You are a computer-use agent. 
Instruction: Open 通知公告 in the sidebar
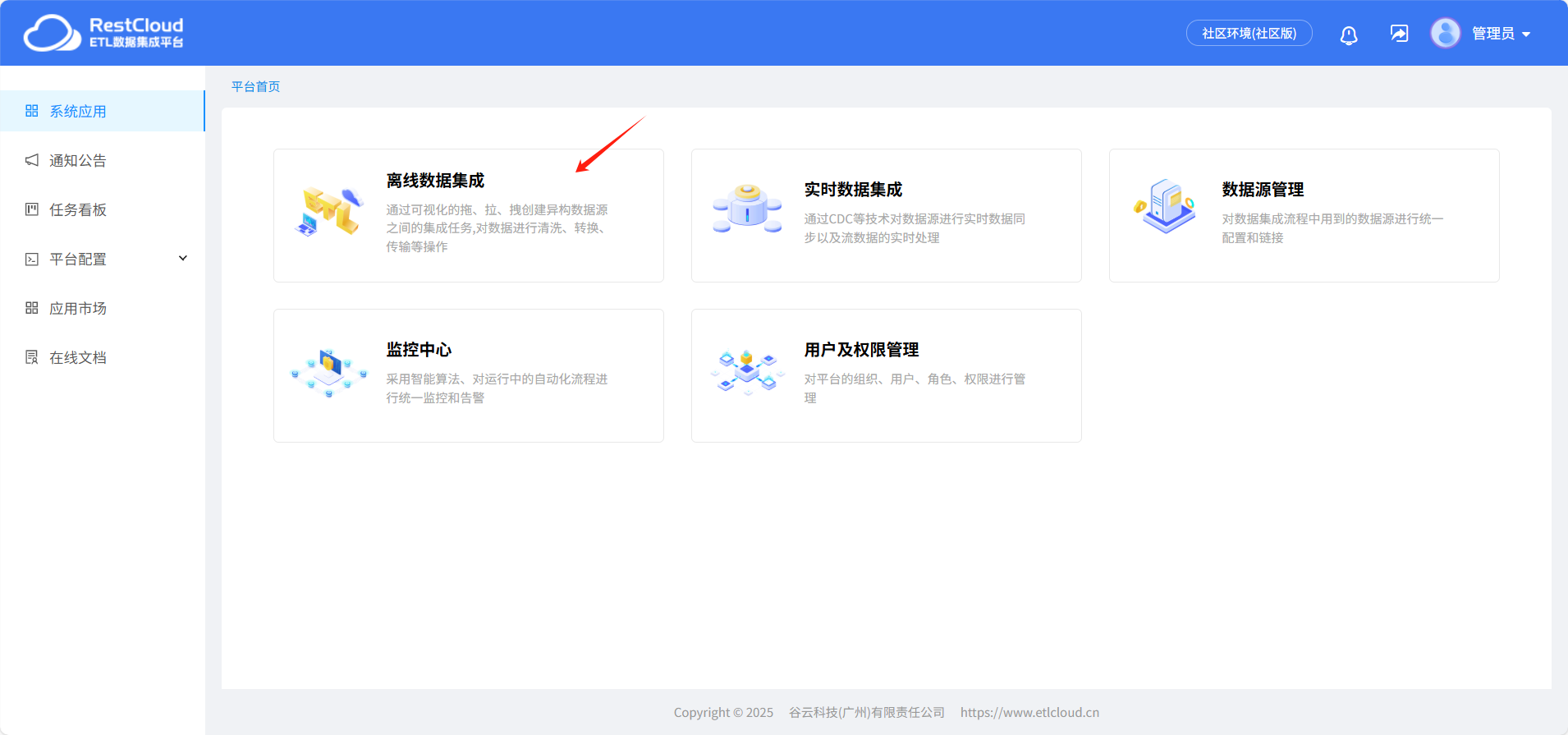[x=103, y=160]
